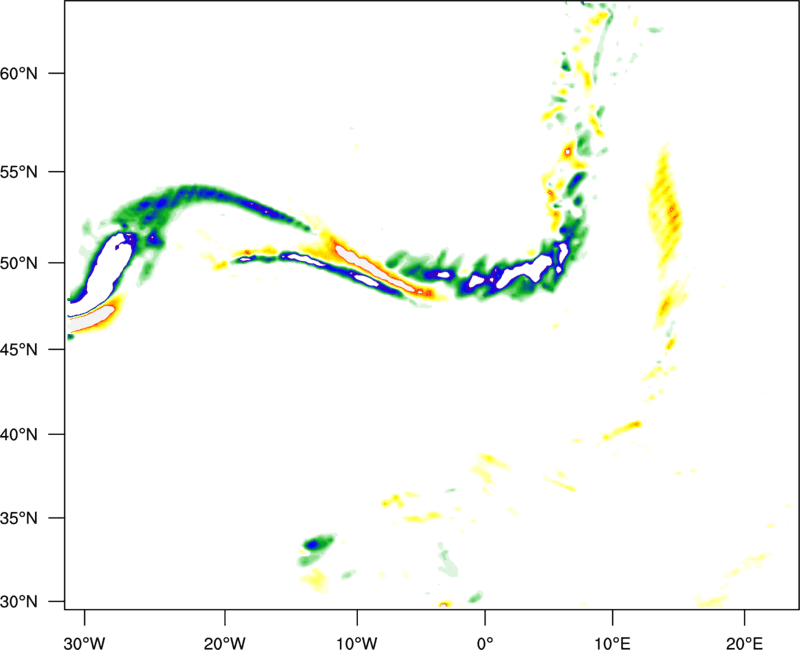Image resolution: width=800 pixels, height=650 pixels.
Task: Click the 10°W longitude label
Action: (x=357, y=643)
